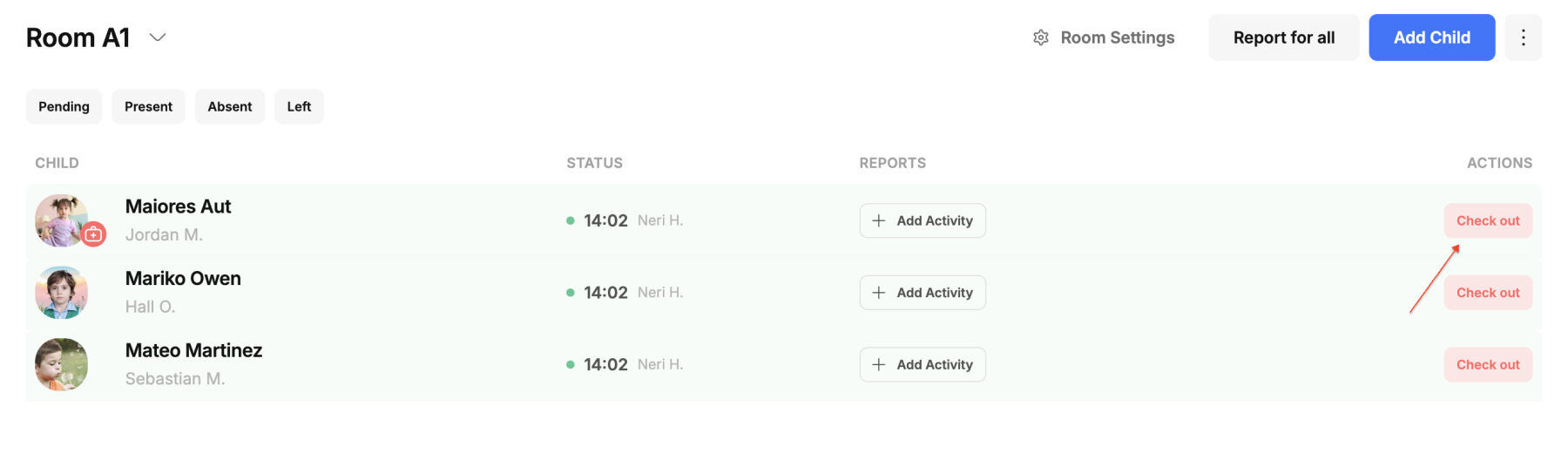Open the three-dot more options menu
The width and height of the screenshot is (1568, 467).
pos(1523,37)
